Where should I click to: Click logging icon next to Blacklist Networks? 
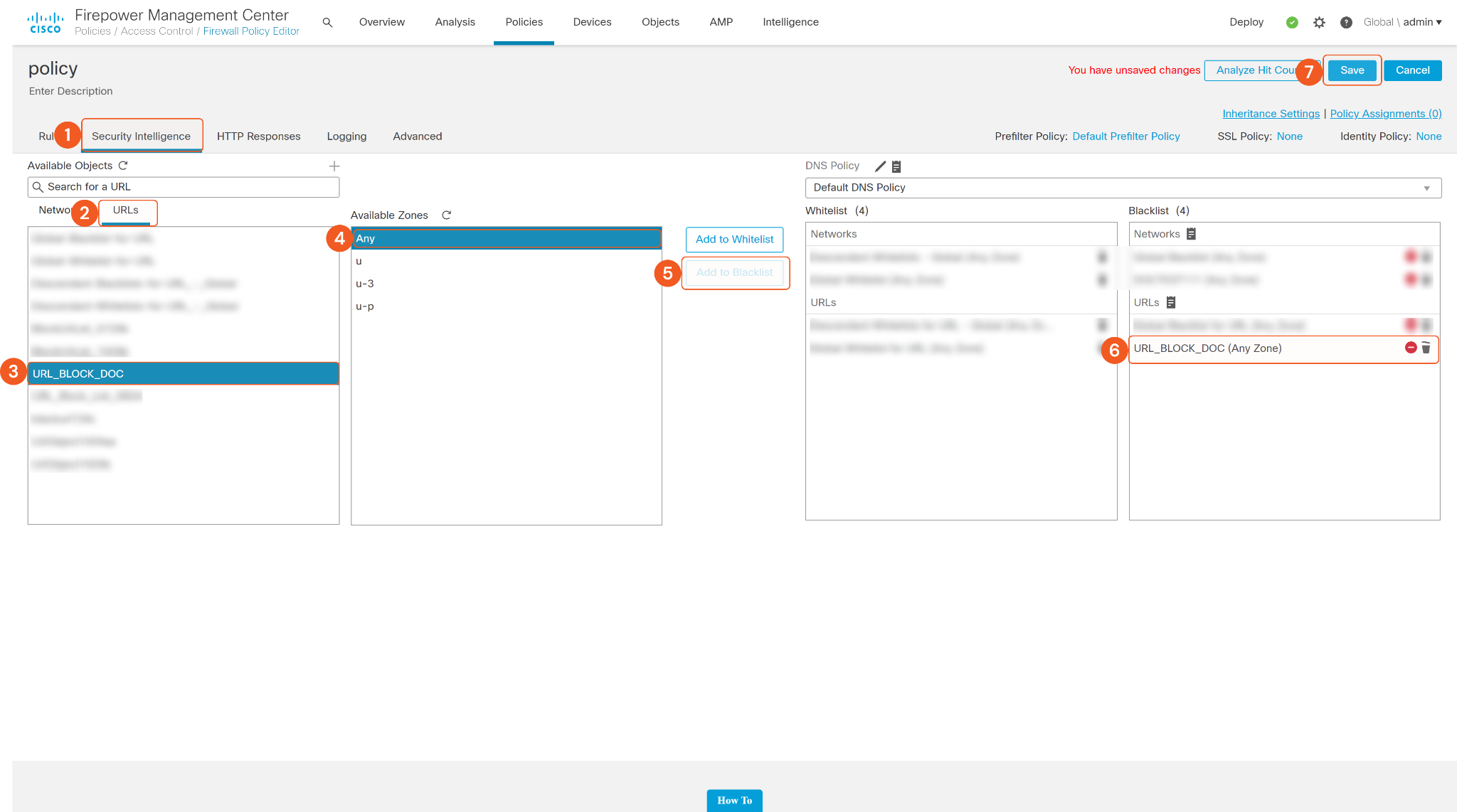(1192, 234)
